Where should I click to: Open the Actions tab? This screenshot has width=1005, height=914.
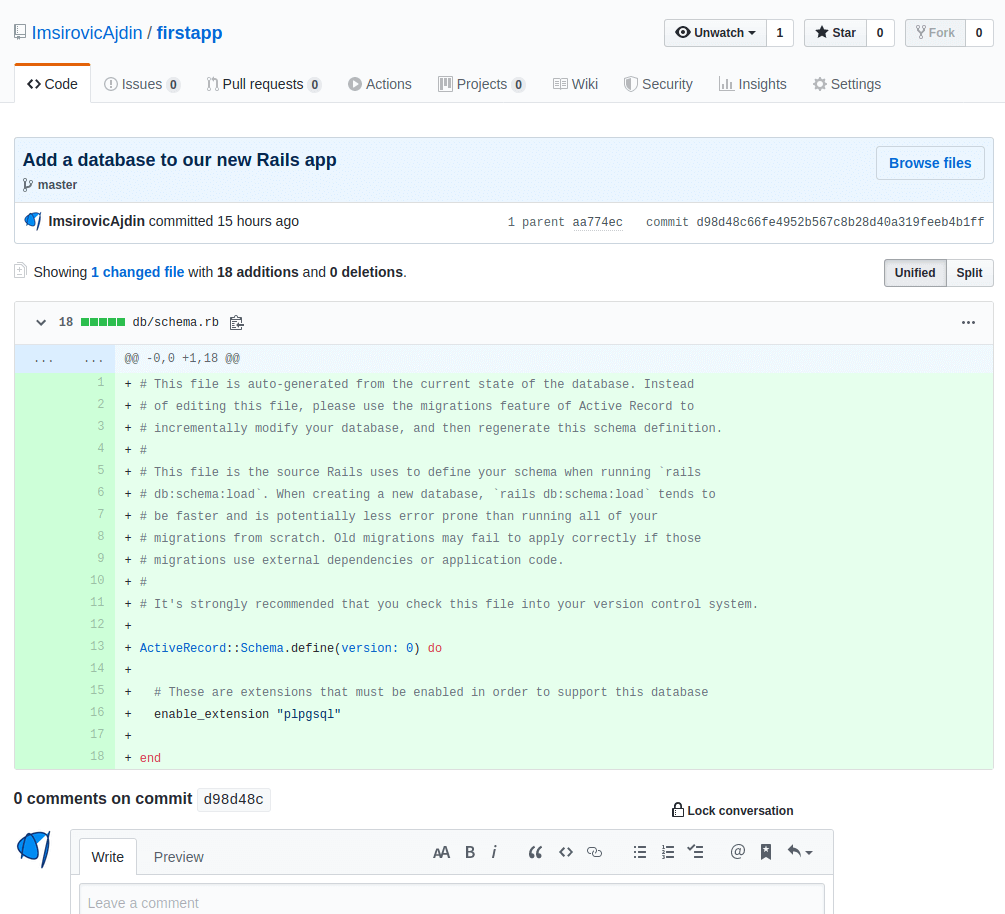coord(379,84)
